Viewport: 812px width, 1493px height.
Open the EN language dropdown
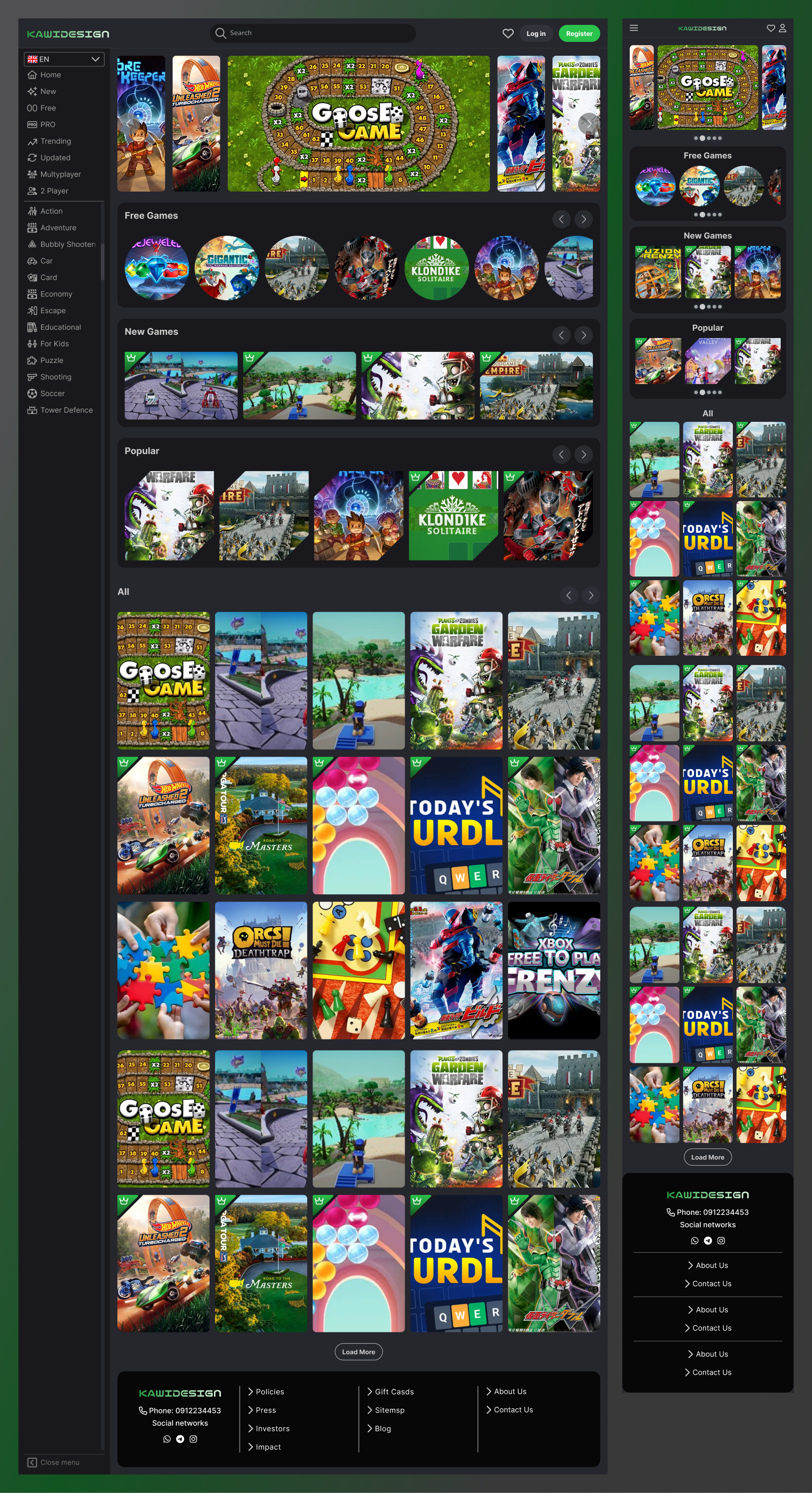click(64, 58)
